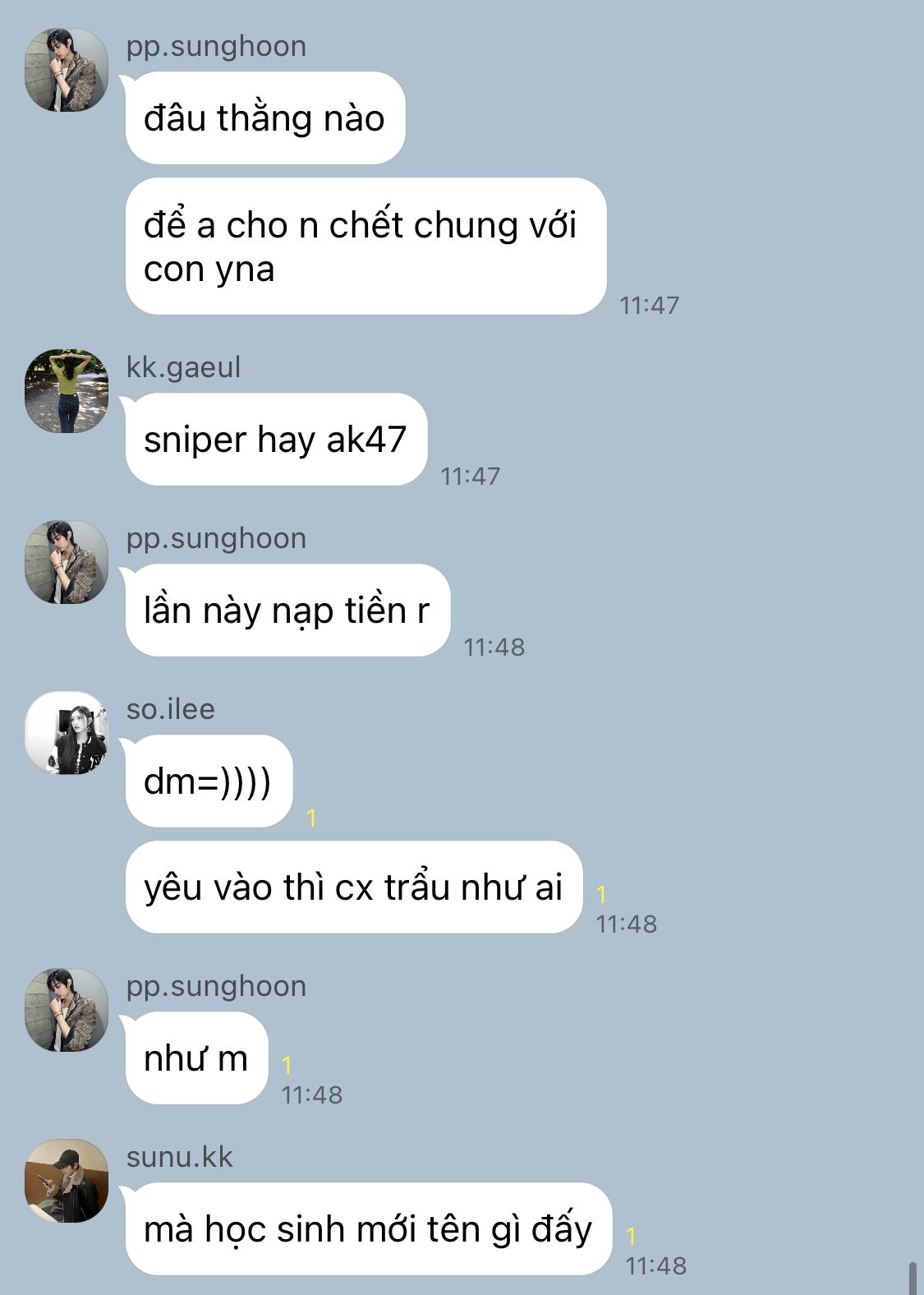Tap the "sniper hay ak47" message
Screen dimensions: 924x1295
pyautogui.click(x=276, y=440)
